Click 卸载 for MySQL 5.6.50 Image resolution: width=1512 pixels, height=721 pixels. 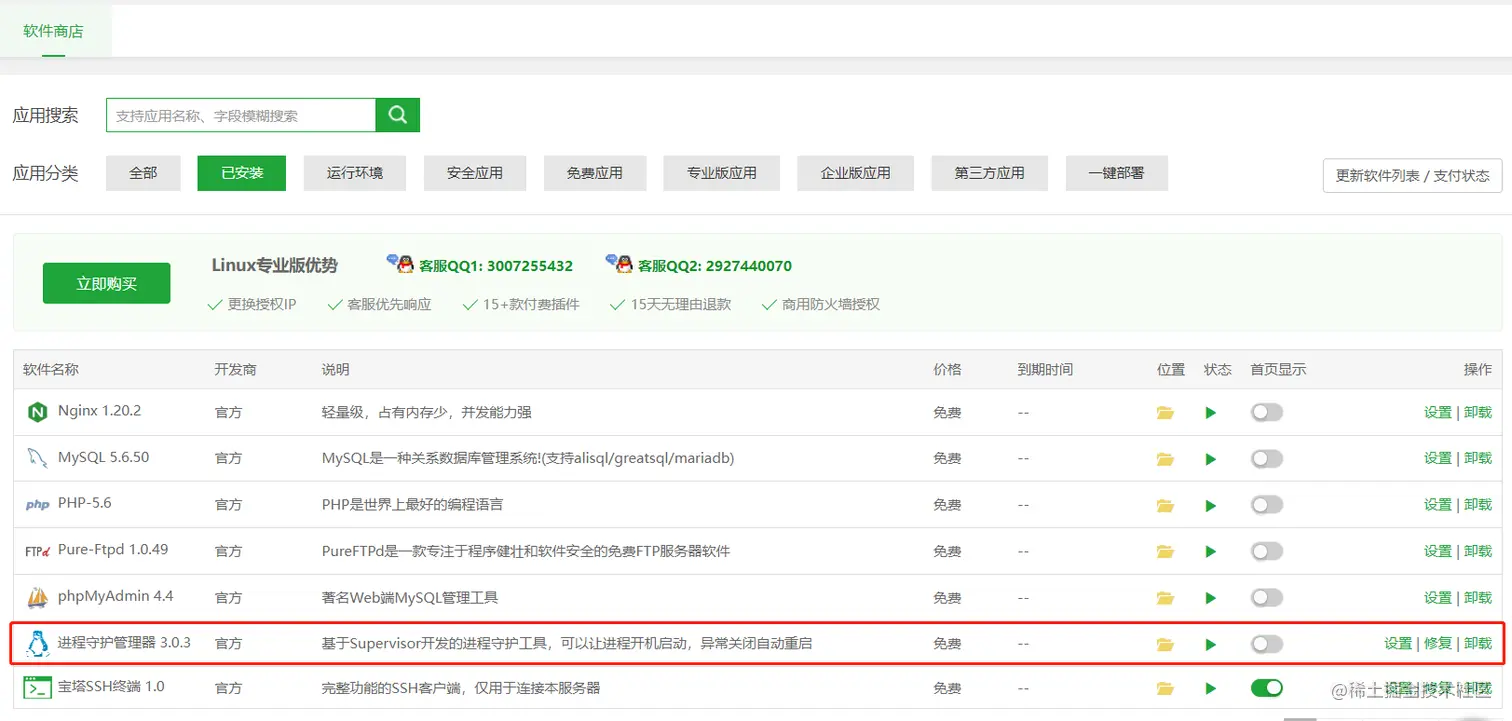click(x=1478, y=459)
